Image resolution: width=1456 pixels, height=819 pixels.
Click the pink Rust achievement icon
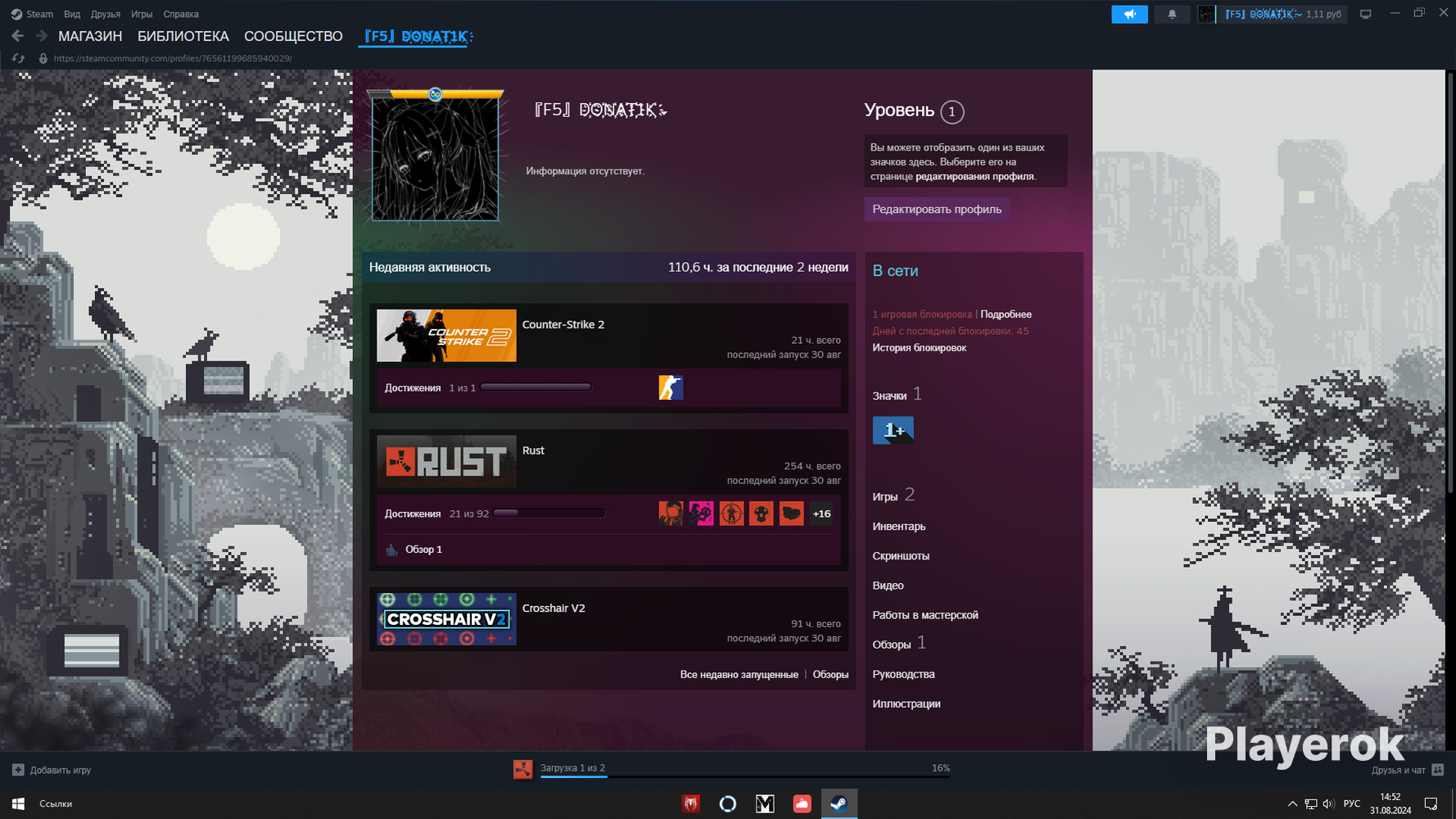tap(701, 514)
